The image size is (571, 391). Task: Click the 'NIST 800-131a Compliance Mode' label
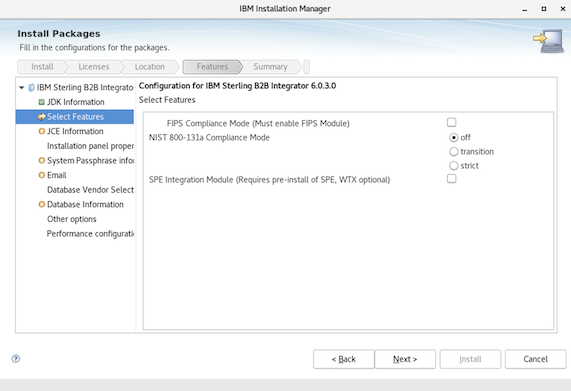(x=209, y=138)
